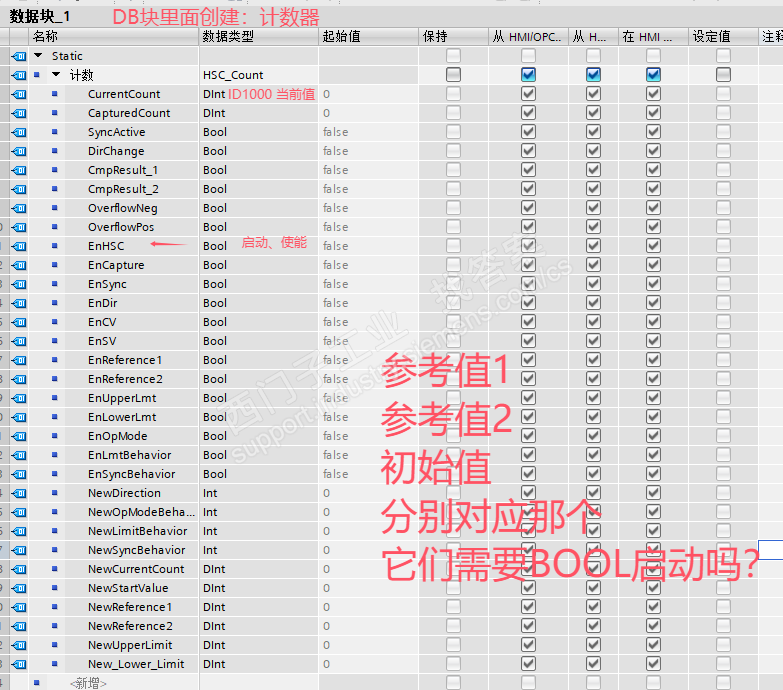
Task: Click the tag icon beside CapturedCount
Action: pyautogui.click(x=19, y=113)
